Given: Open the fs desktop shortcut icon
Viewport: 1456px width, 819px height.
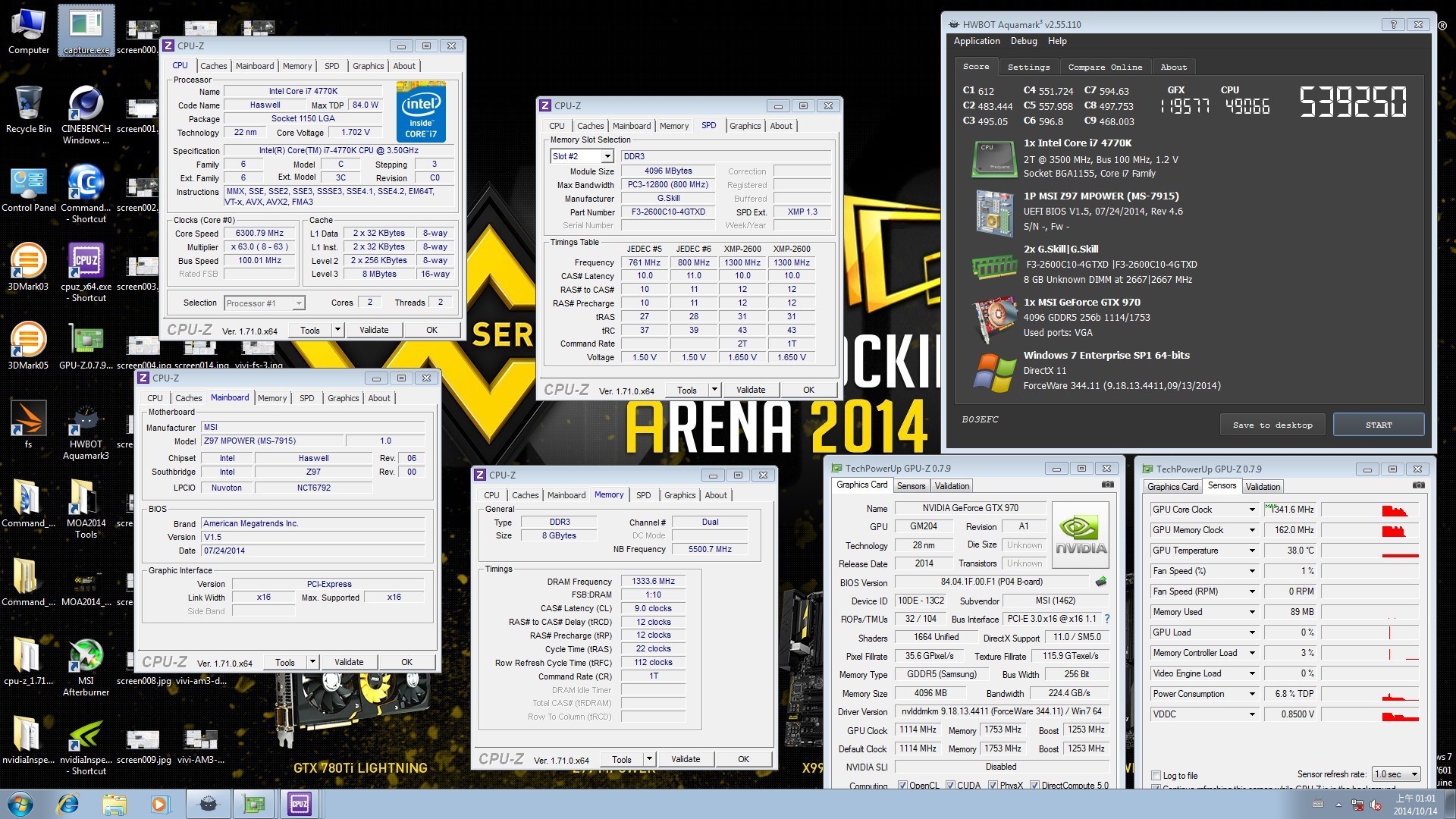Looking at the screenshot, I should [x=29, y=425].
